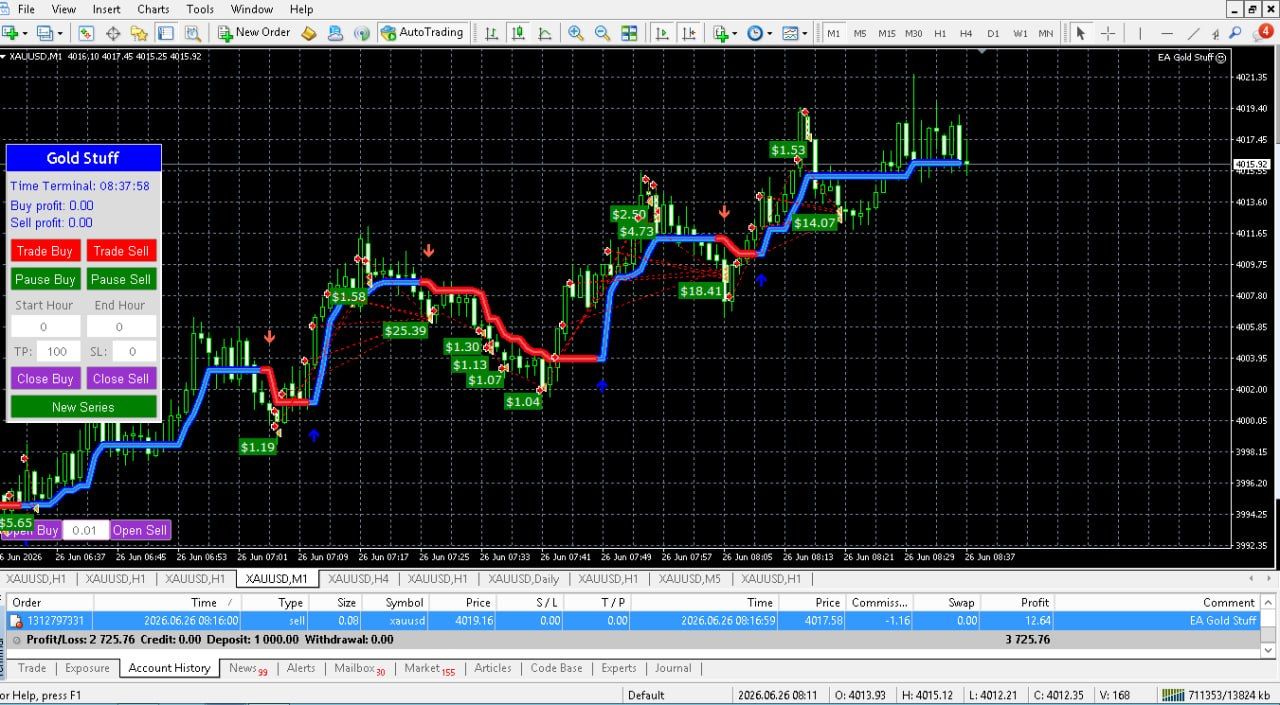The image size is (1280, 705).
Task: Open the Tools menu
Action: [x=200, y=9]
